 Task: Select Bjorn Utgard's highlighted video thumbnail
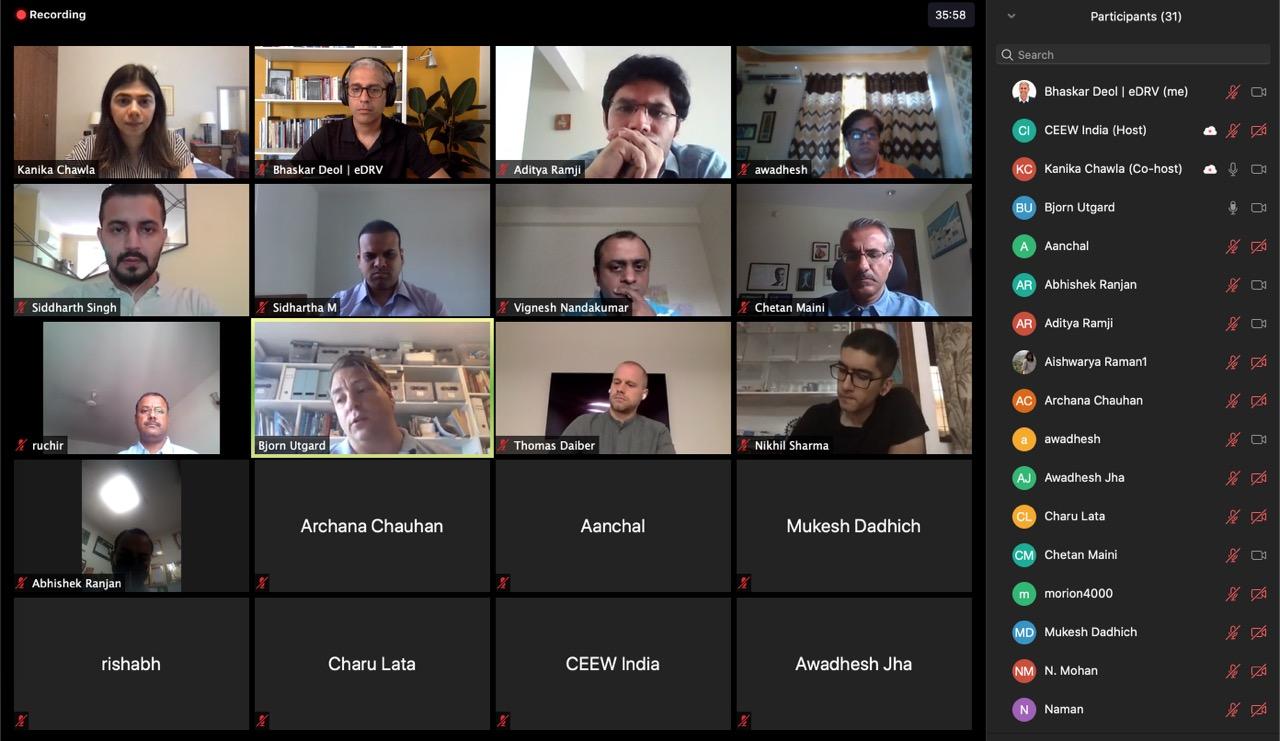[x=372, y=388]
